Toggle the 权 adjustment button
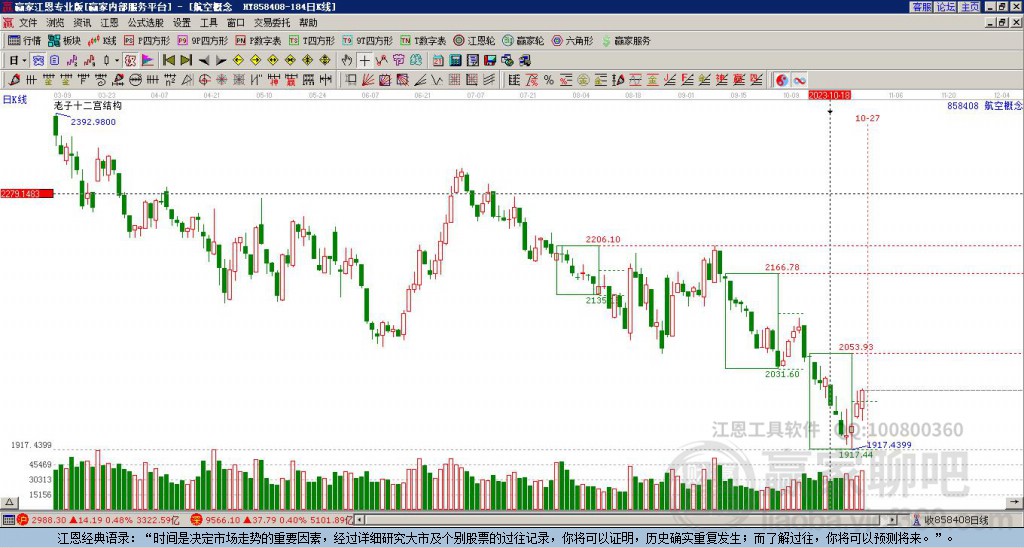Screen dimensions: 1024x548 130,60
